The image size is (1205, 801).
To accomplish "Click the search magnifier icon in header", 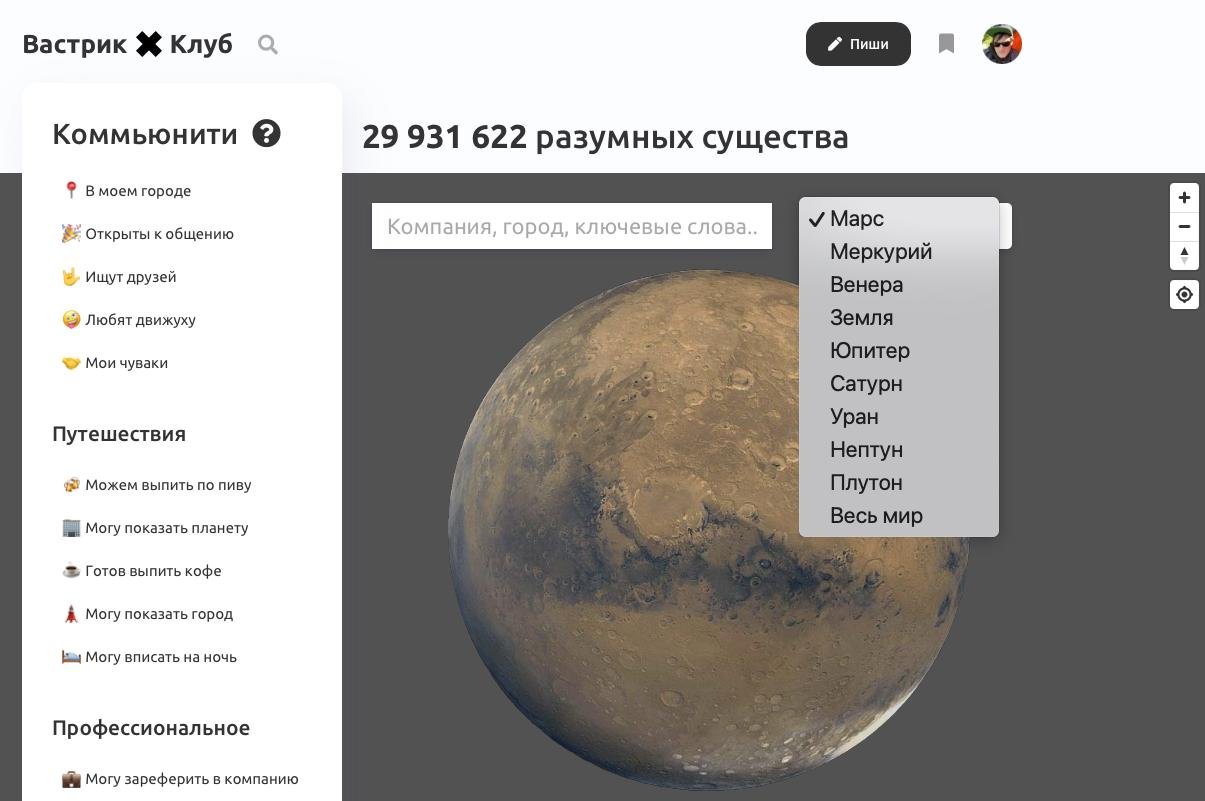I will click(267, 45).
